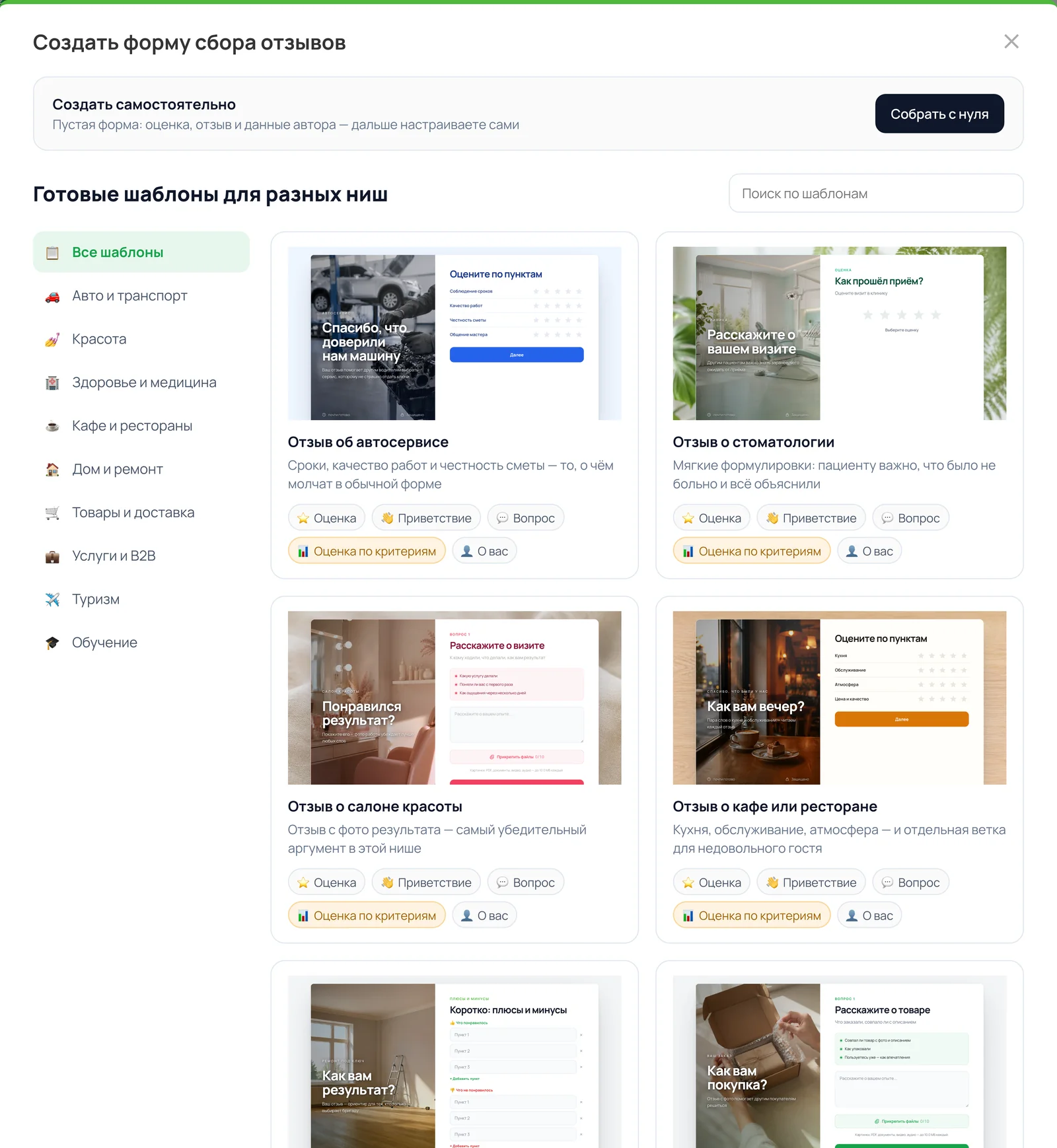
Task: Click the shopping cart icon for Товары и доставка
Action: pos(52,513)
